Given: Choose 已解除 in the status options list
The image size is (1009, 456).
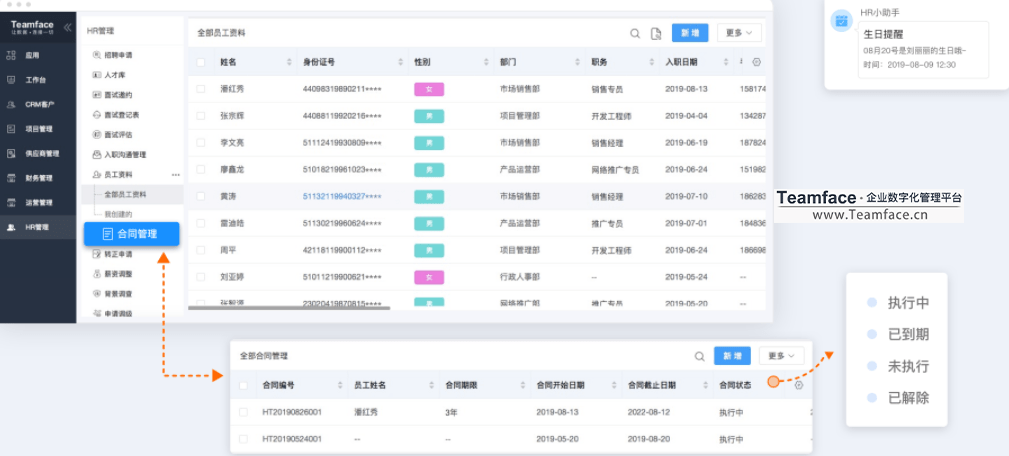Looking at the screenshot, I should coord(908,398).
